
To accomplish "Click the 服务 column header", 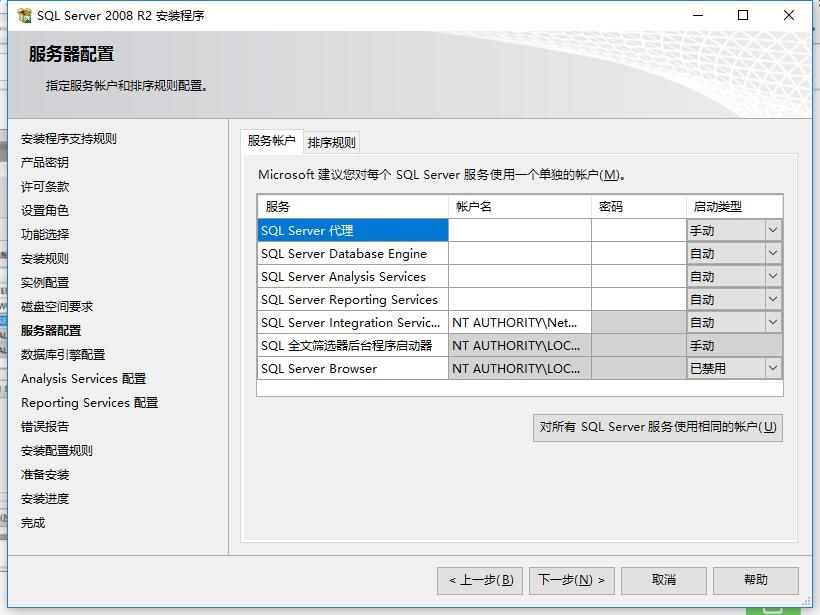I will click(353, 207).
